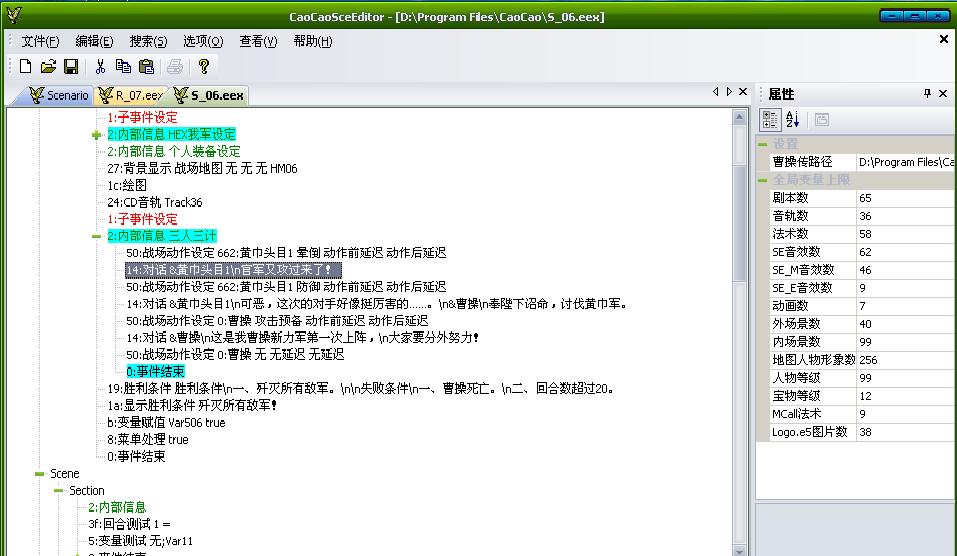
Task: Open the 搜索(S) menu
Action: tap(148, 41)
